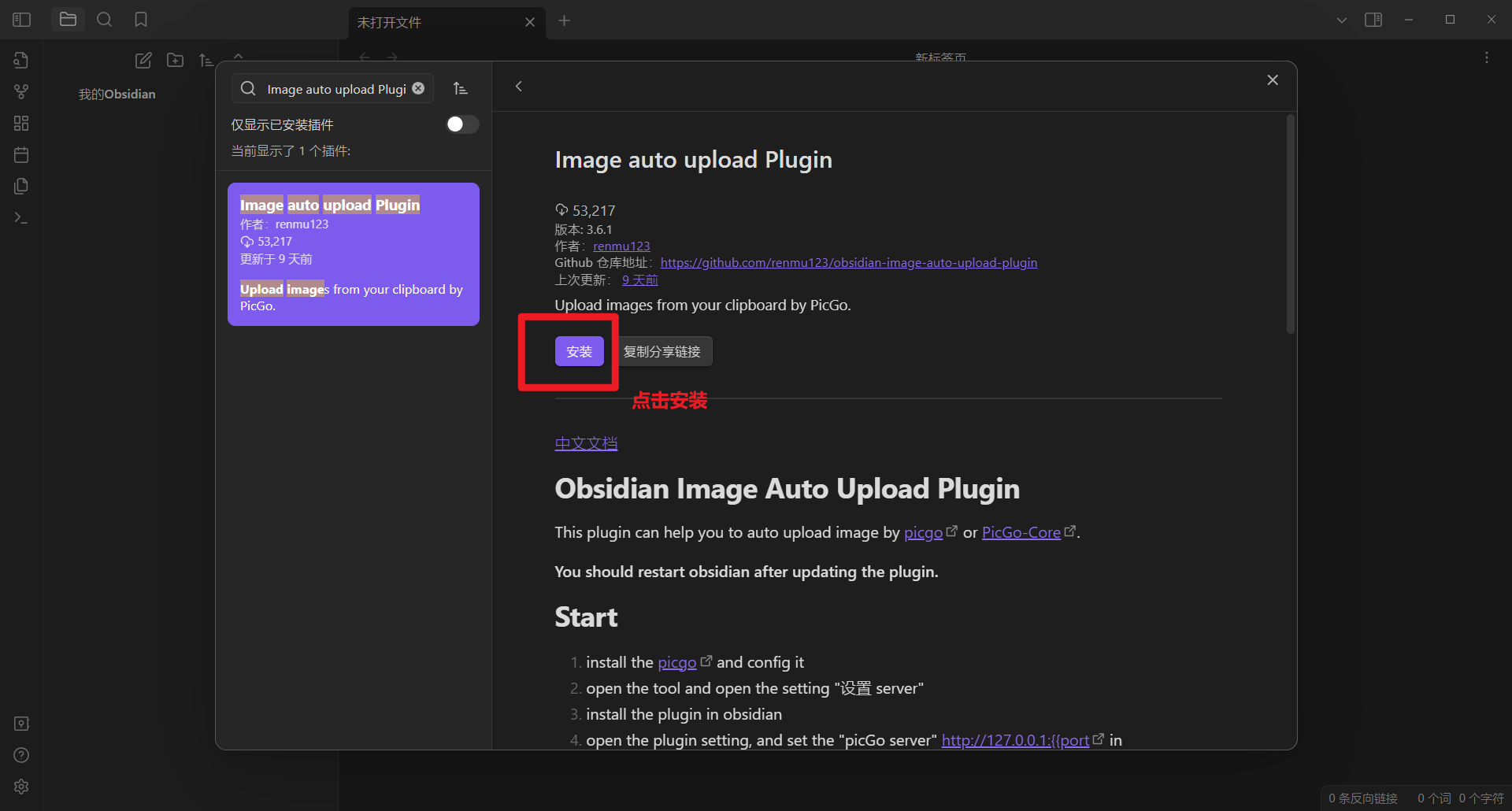Open the 中文文档 link
This screenshot has width=1512, height=811.
click(x=586, y=443)
